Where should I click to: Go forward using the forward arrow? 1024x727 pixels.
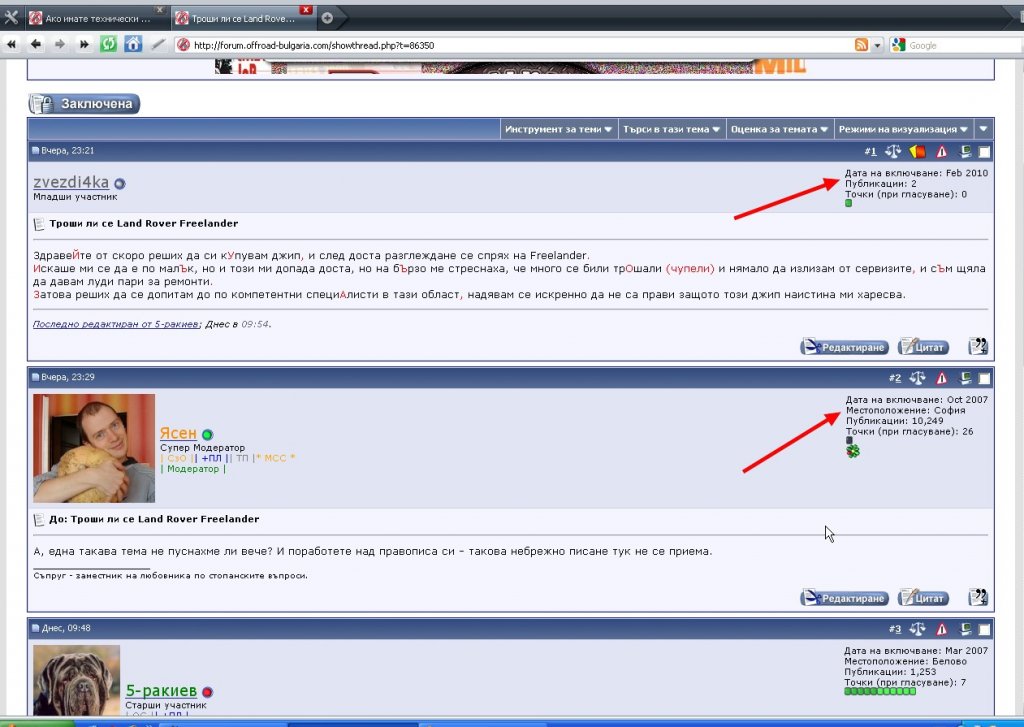coord(60,44)
